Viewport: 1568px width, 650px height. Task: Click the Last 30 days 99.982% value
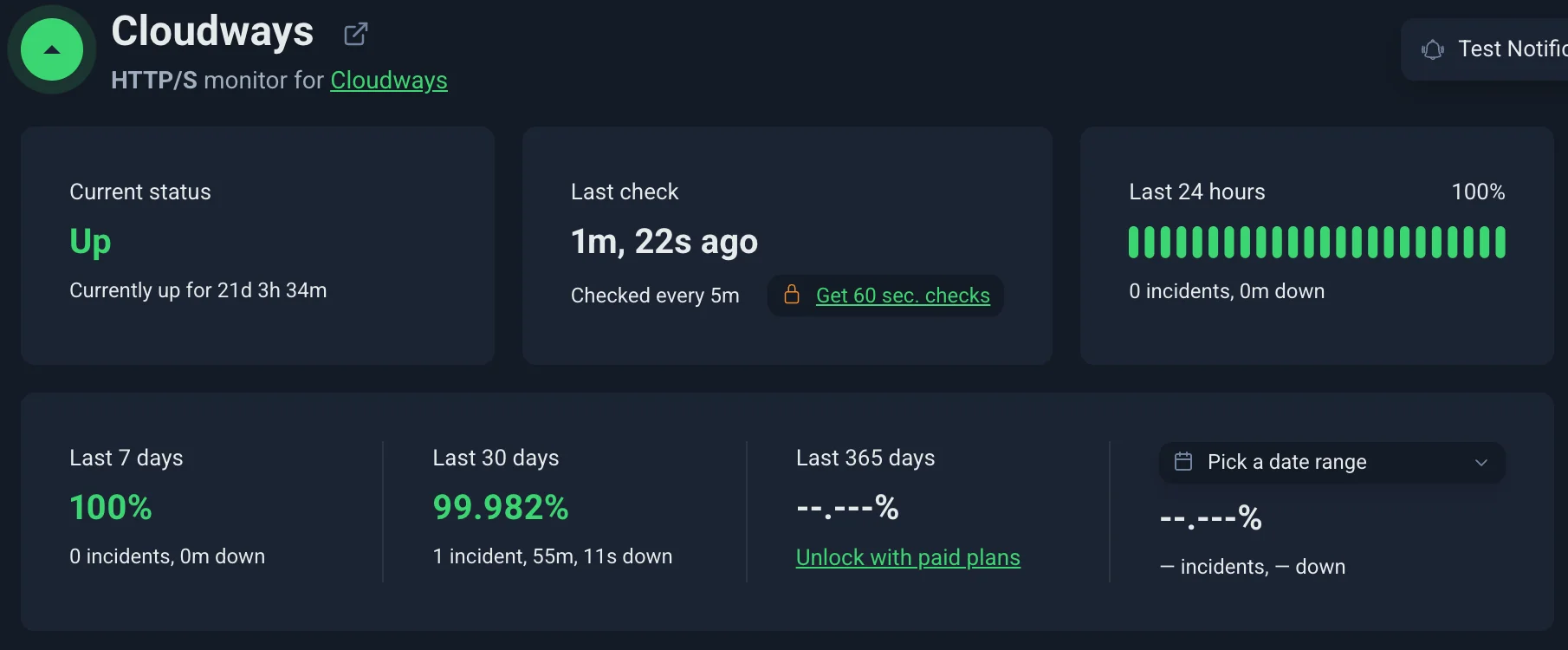[x=501, y=507]
